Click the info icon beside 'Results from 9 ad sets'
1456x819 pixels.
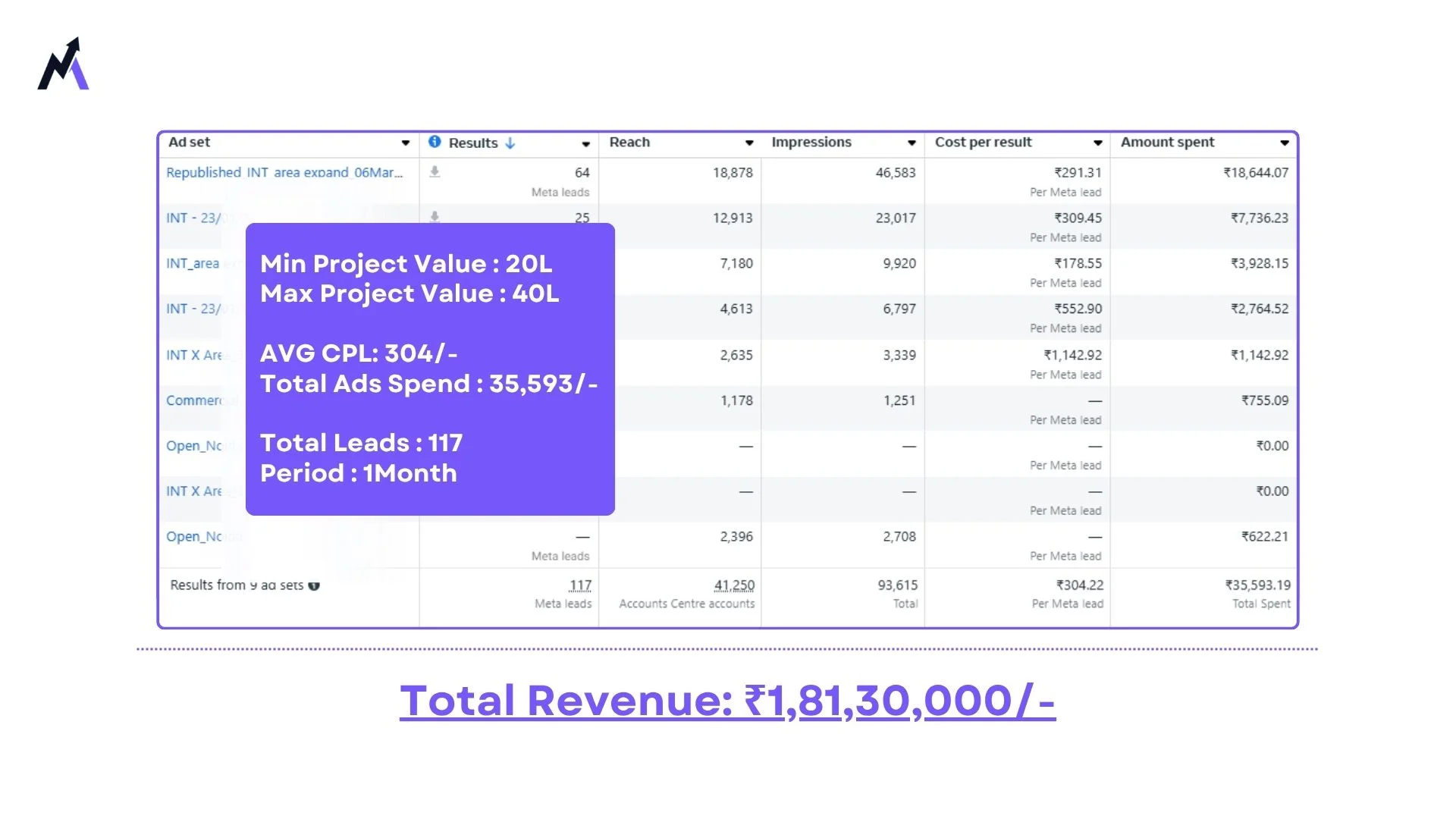tap(314, 585)
